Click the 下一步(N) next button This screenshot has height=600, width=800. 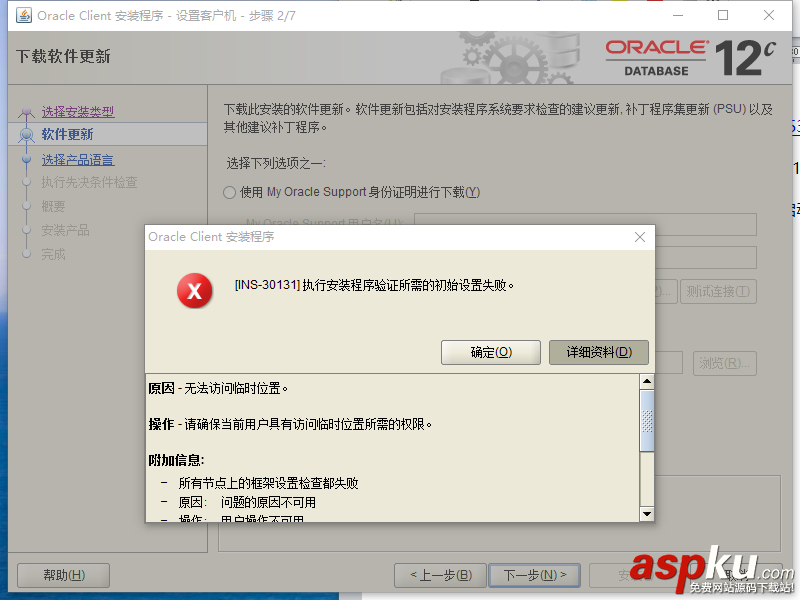(x=534, y=576)
